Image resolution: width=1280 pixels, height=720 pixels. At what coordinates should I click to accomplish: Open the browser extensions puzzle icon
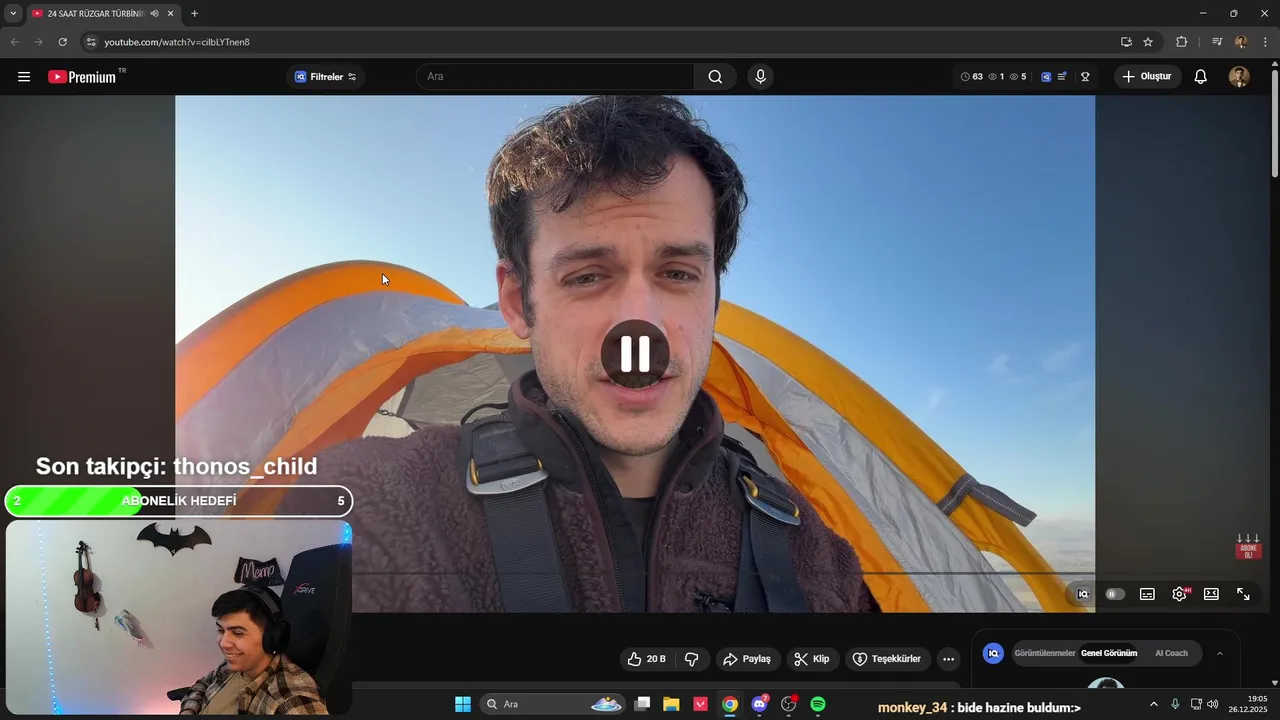(x=1181, y=42)
